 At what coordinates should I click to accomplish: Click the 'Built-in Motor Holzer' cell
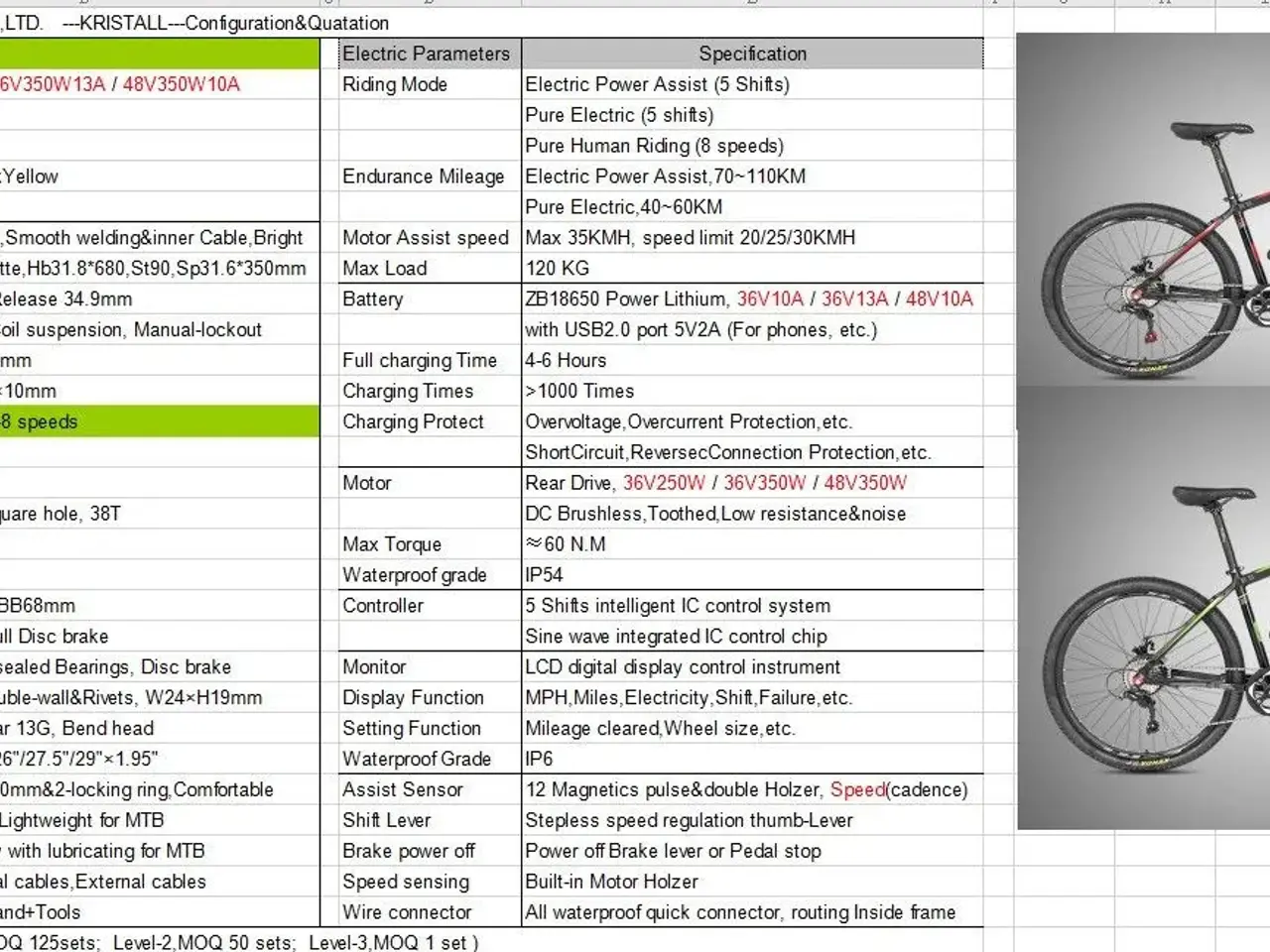(x=752, y=884)
